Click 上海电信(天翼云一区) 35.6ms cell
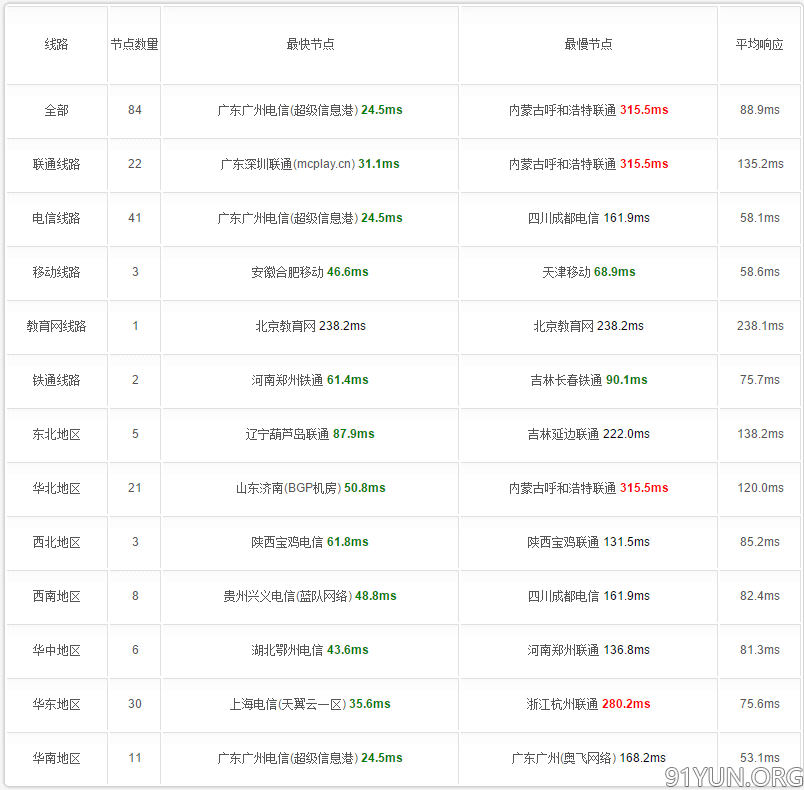Screen dimensions: 804x790 [x=310, y=704]
